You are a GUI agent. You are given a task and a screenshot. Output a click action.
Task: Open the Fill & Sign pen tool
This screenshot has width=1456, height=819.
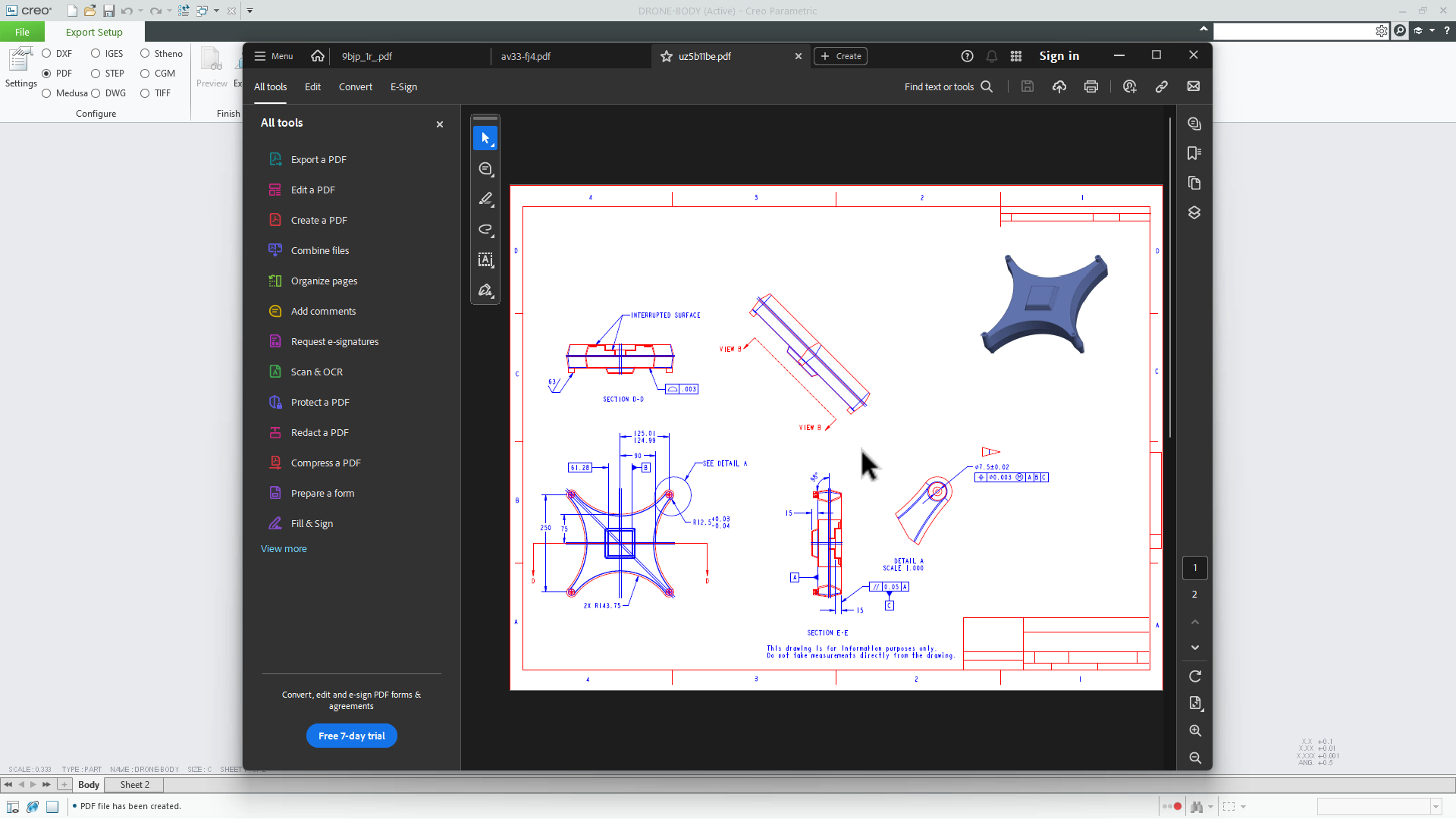coord(485,290)
